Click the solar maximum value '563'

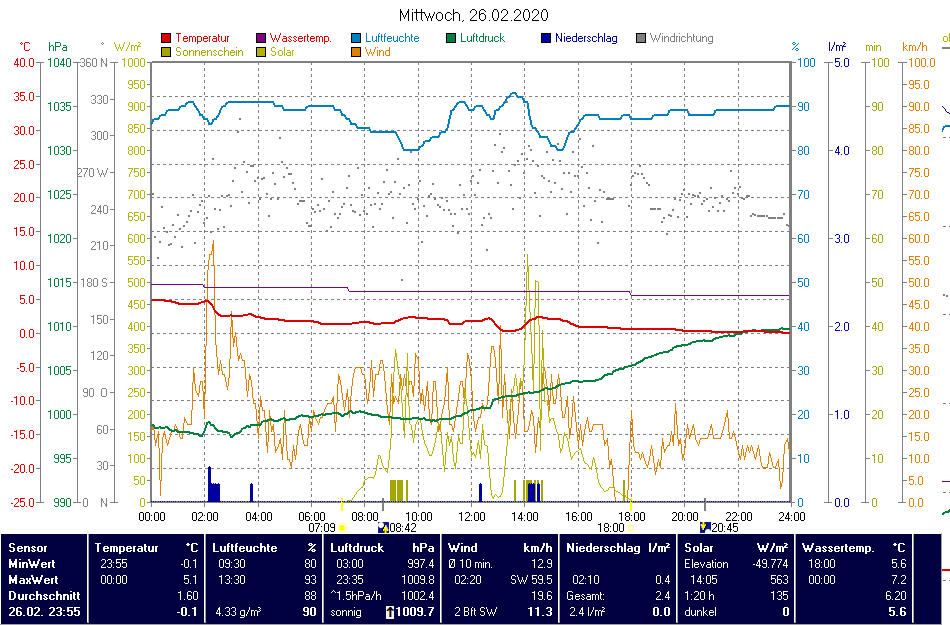tap(779, 580)
